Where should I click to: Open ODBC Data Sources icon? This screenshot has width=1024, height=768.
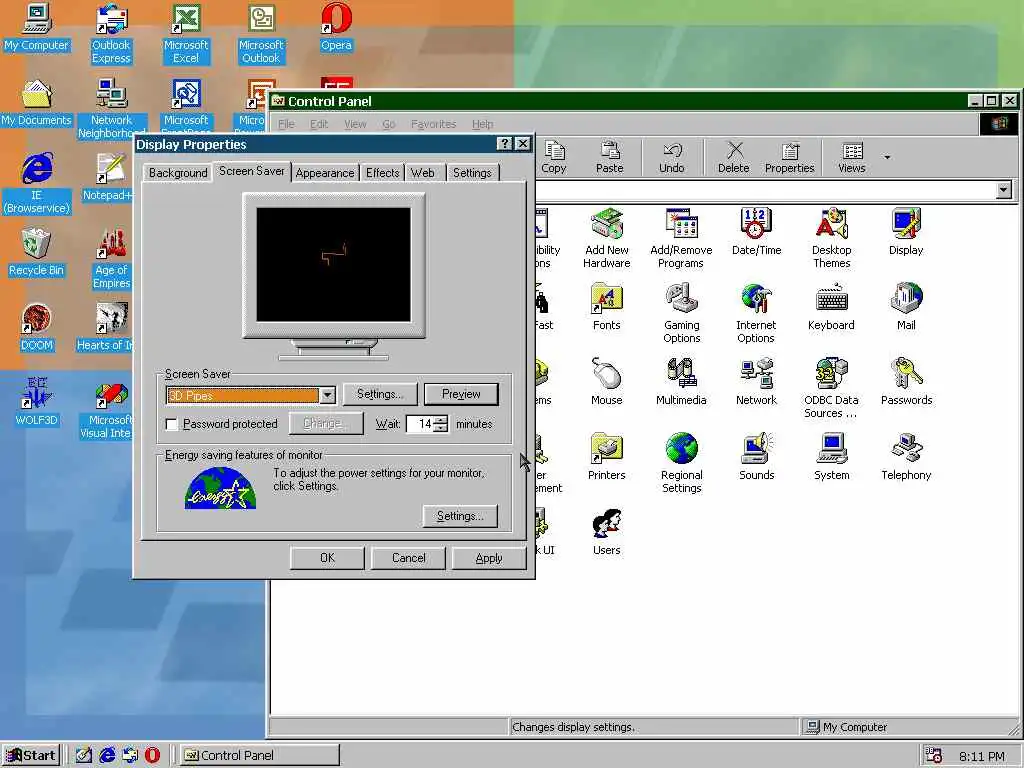[831, 388]
